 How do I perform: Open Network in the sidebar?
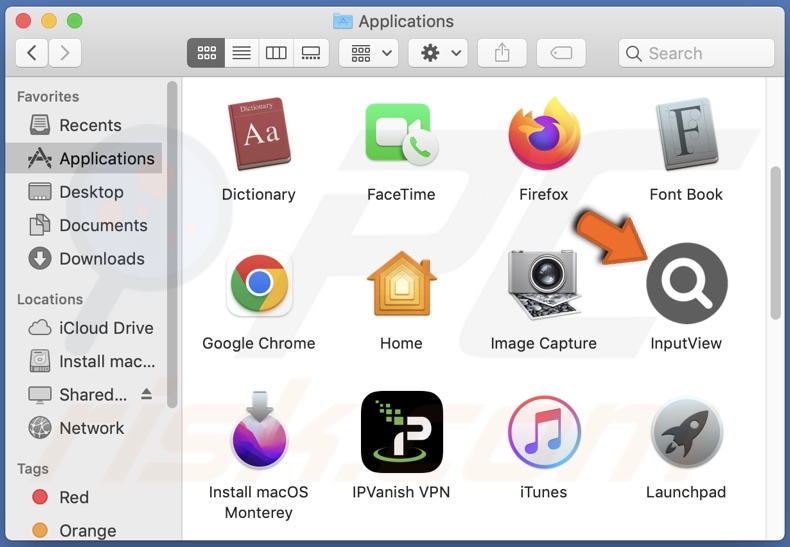coord(86,428)
